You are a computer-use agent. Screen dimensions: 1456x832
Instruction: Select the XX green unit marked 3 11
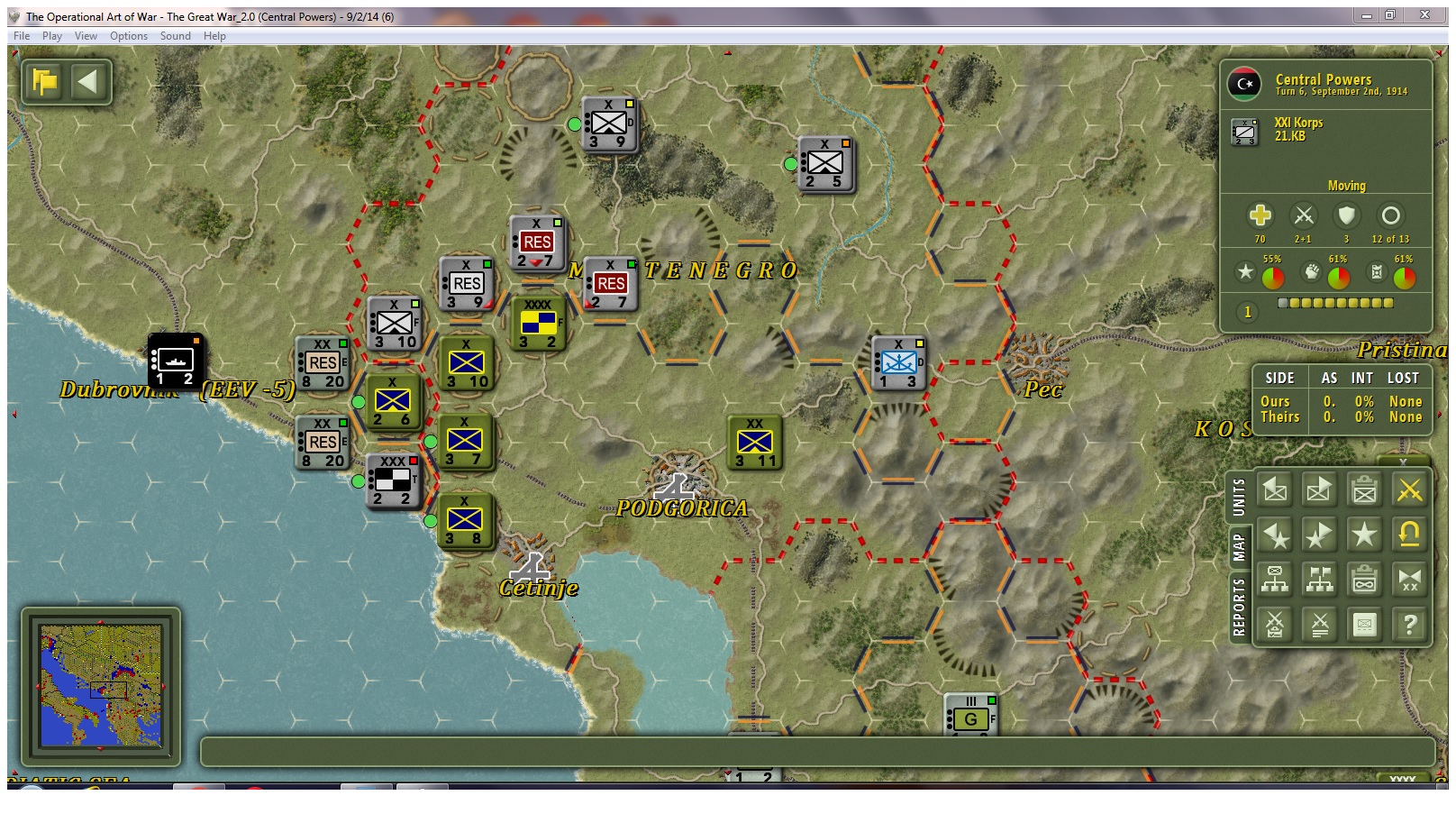(x=754, y=442)
